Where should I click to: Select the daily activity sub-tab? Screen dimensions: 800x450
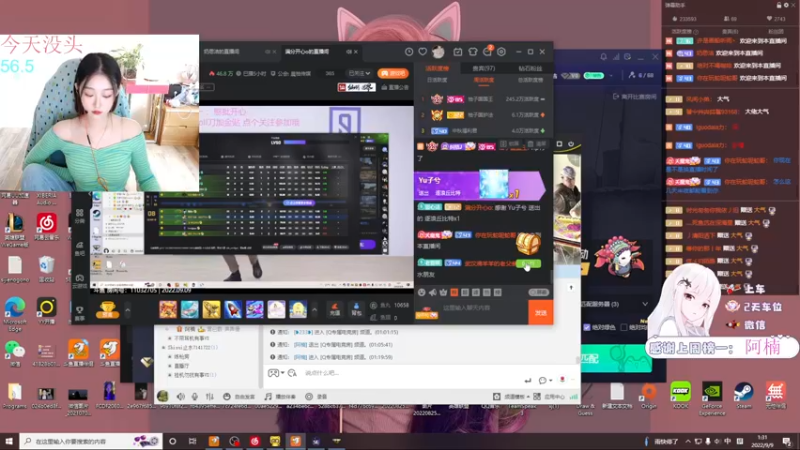point(437,80)
